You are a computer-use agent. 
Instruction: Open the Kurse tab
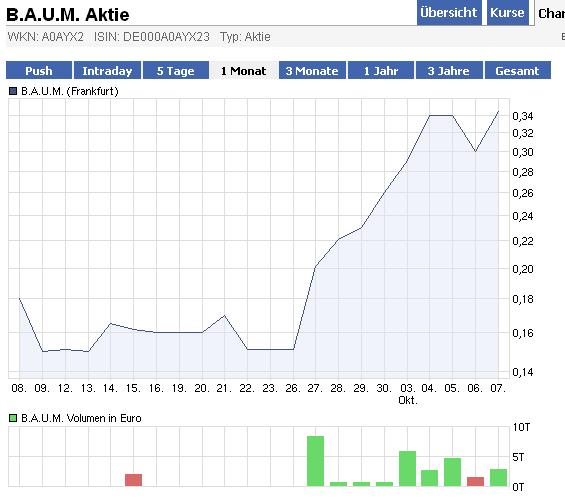[x=507, y=13]
